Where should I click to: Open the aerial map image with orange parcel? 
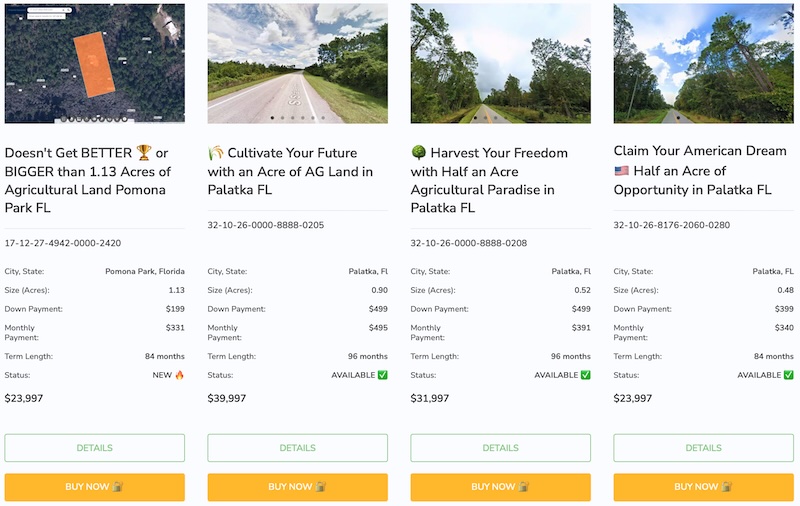94,63
